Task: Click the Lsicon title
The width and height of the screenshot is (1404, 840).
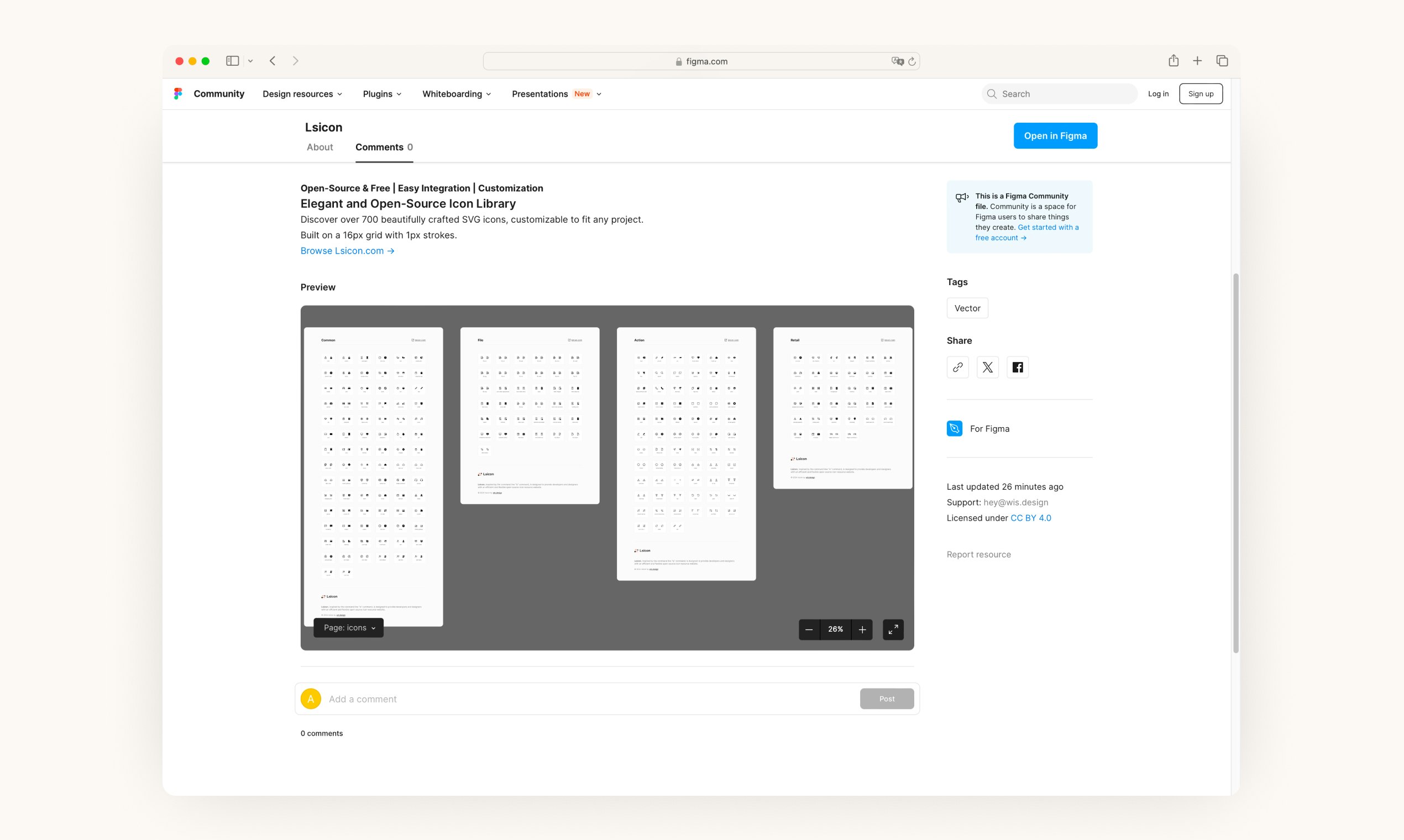Action: click(x=324, y=127)
